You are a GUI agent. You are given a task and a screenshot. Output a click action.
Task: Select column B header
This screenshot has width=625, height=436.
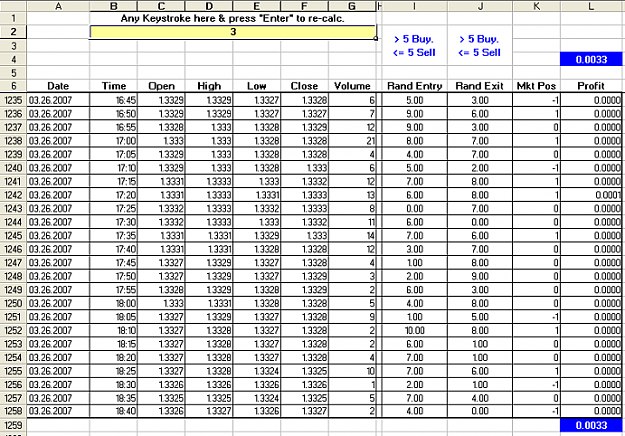[114, 6]
